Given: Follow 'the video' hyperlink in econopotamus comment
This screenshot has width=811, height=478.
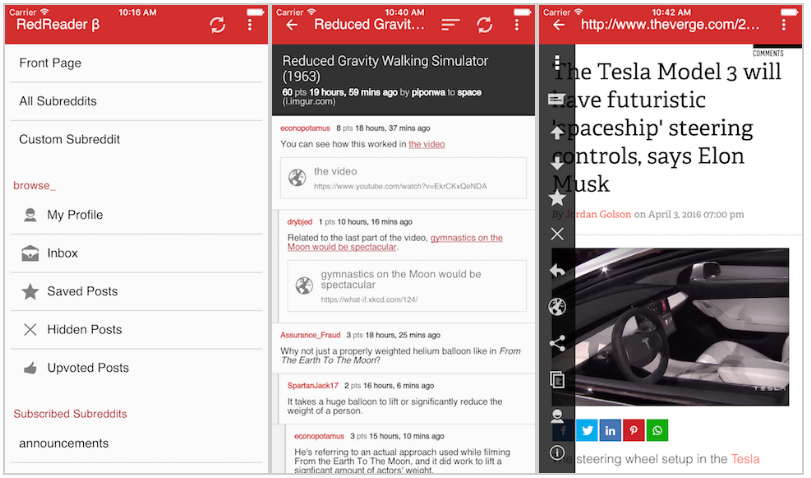Looking at the screenshot, I should pyautogui.click(x=427, y=144).
